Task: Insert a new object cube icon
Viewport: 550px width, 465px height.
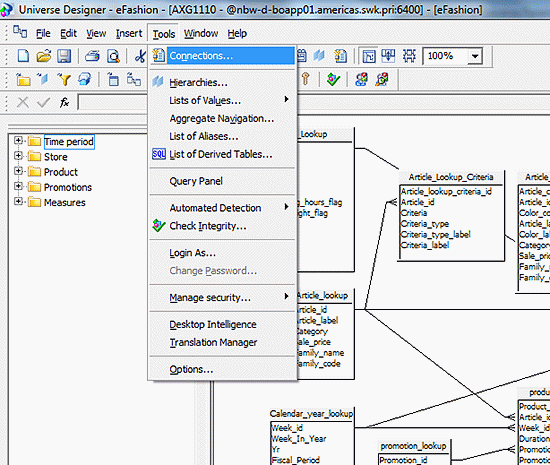Action: click(43, 80)
